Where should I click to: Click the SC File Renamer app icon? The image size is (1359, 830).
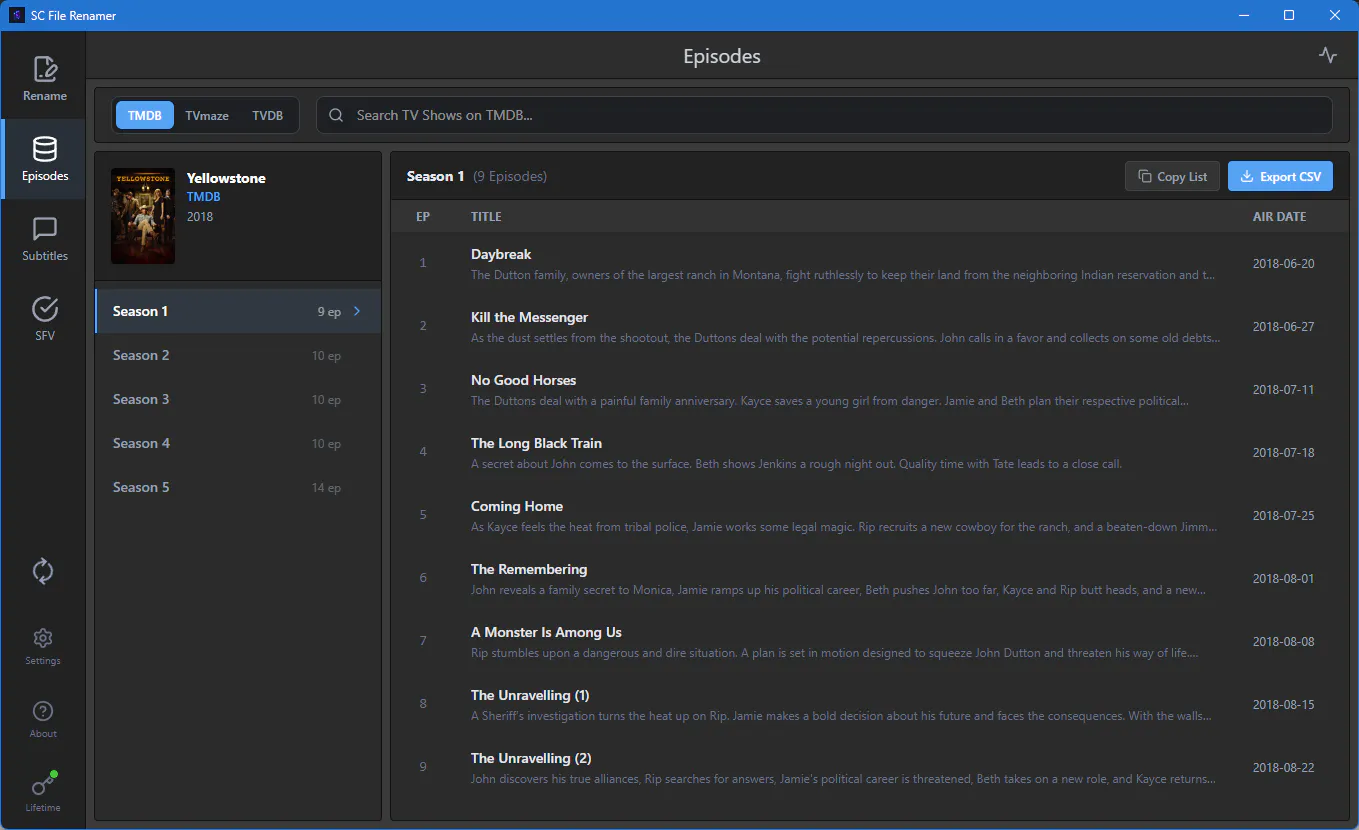[x=17, y=15]
